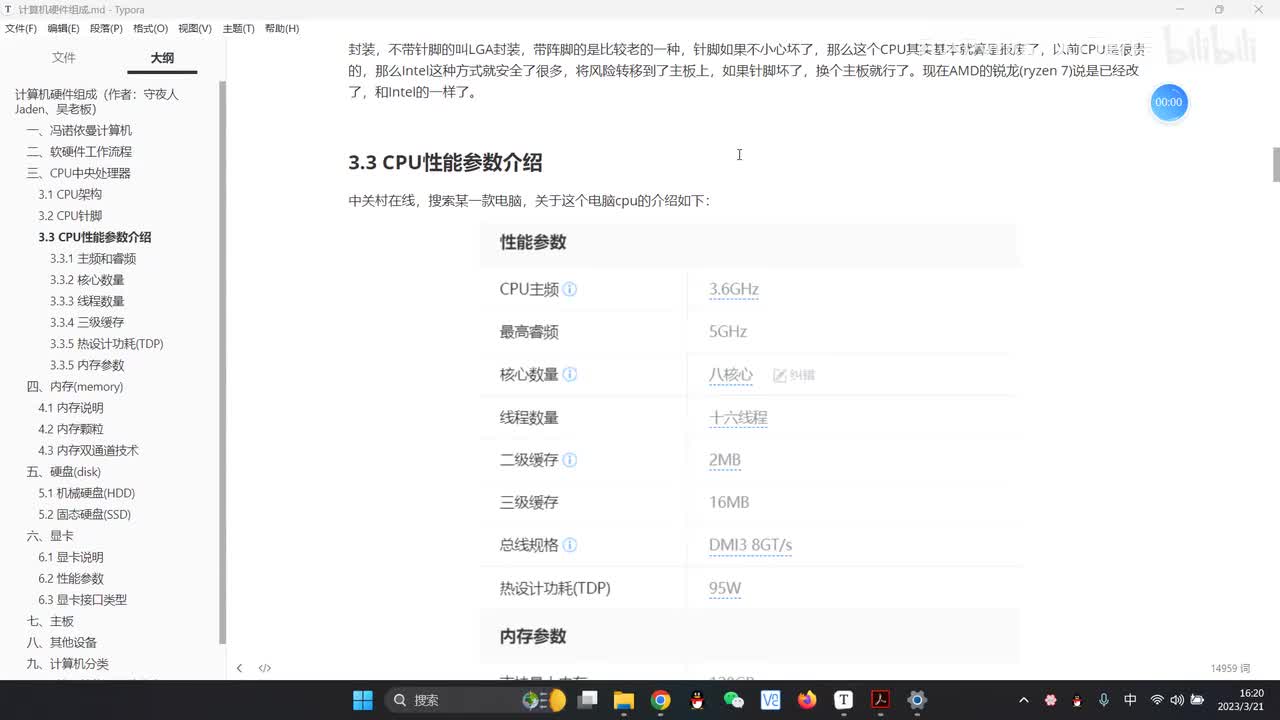The width and height of the screenshot is (1280, 720).
Task: Go to 4.2 内存颗粒
Action: [71, 429]
